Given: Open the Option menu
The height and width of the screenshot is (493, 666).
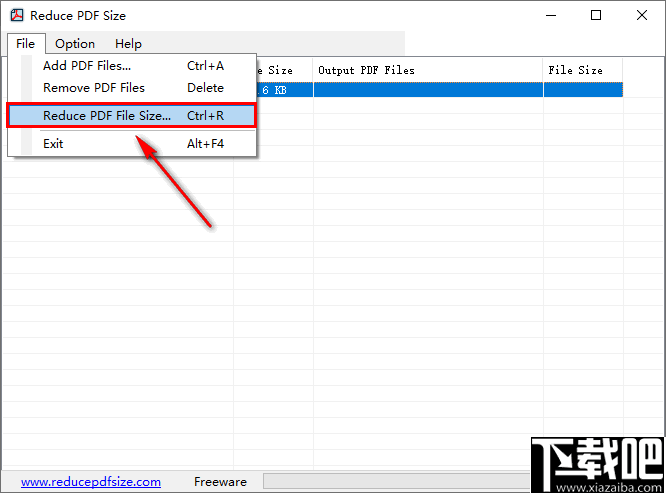Looking at the screenshot, I should 75,44.
